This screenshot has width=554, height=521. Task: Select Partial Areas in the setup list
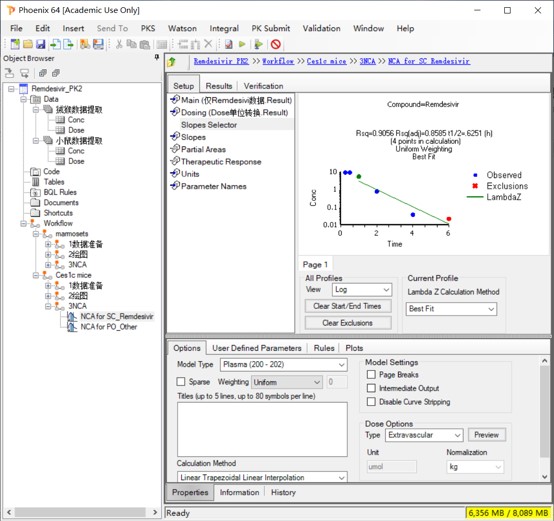203,149
